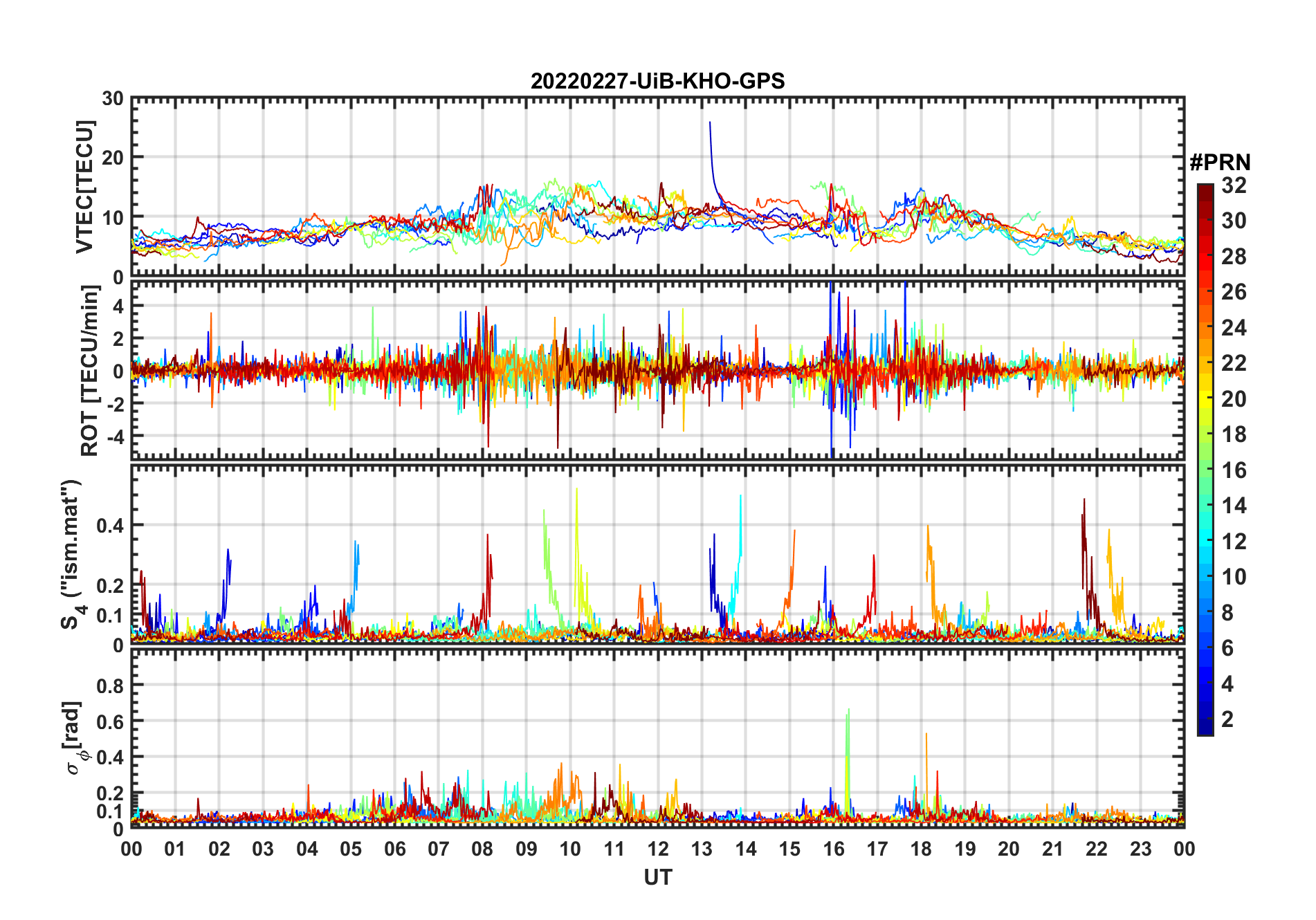Click the 18 hour tick label
This screenshot has width=1316, height=920.
pos(921,849)
